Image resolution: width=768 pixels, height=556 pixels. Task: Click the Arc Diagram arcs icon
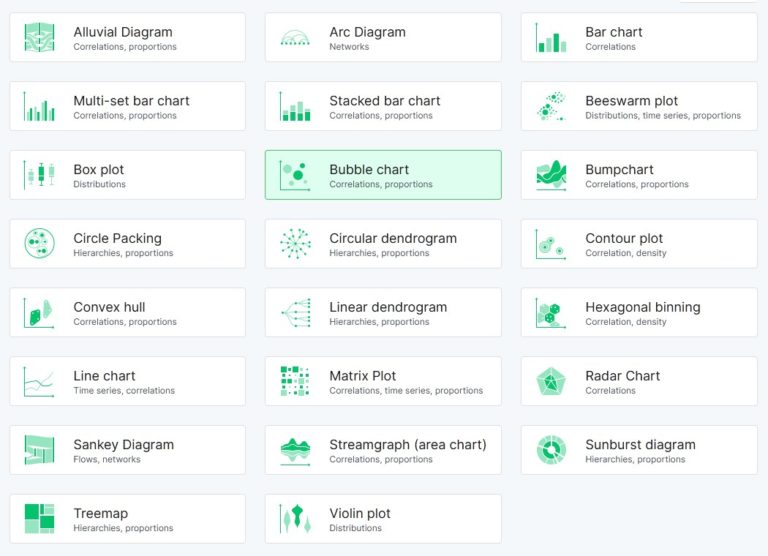tap(295, 37)
